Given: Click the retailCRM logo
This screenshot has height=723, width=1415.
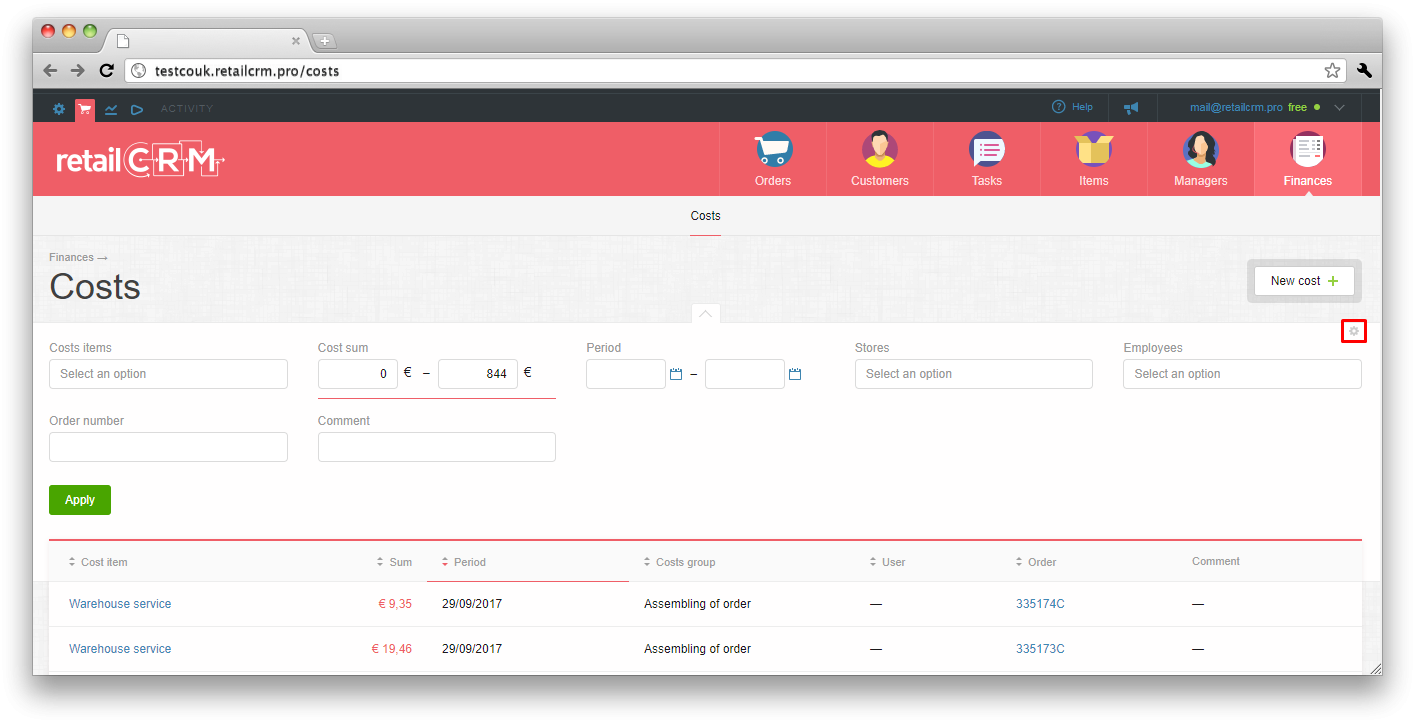Looking at the screenshot, I should 141,160.
